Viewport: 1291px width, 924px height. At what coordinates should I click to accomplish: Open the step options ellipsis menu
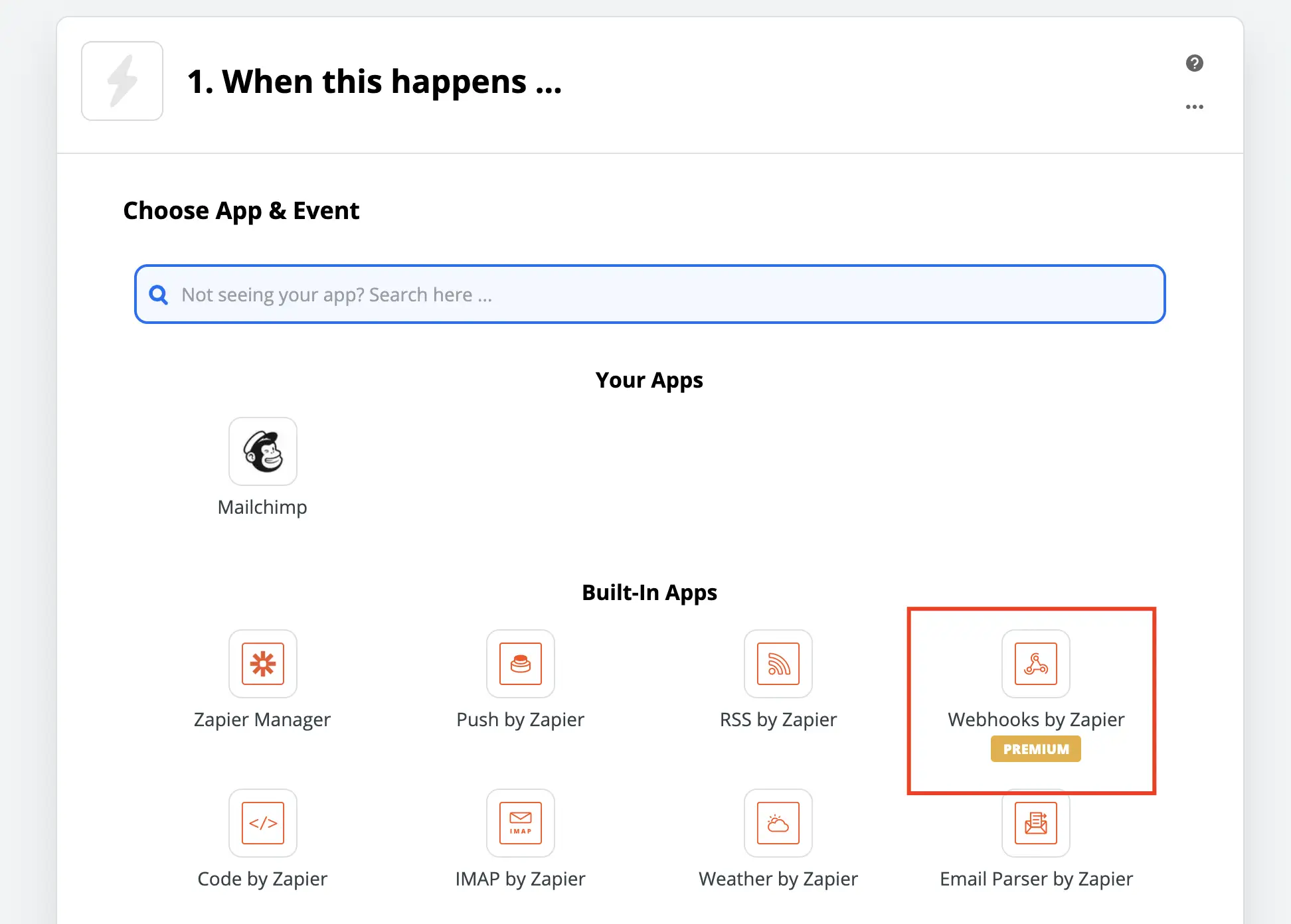pyautogui.click(x=1195, y=107)
